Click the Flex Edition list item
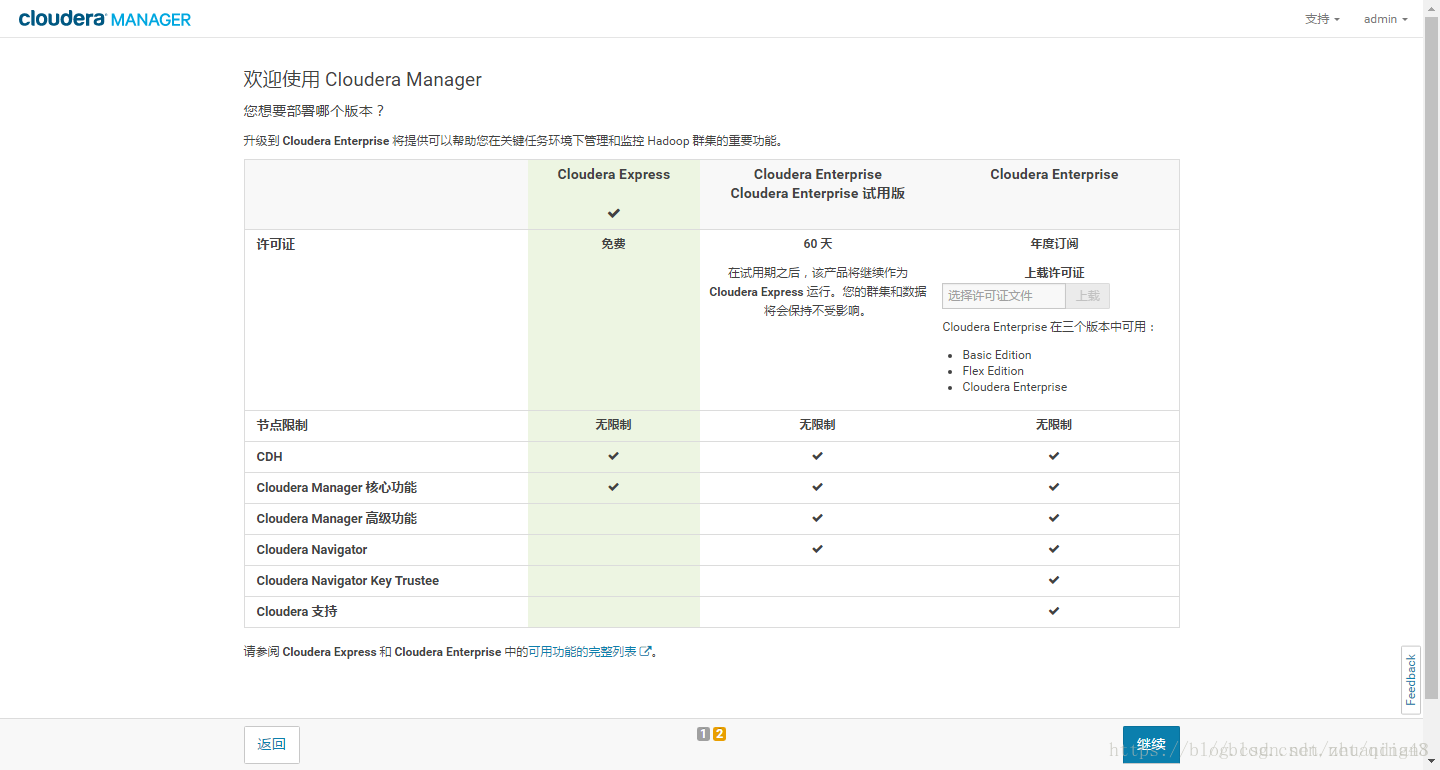 (993, 371)
